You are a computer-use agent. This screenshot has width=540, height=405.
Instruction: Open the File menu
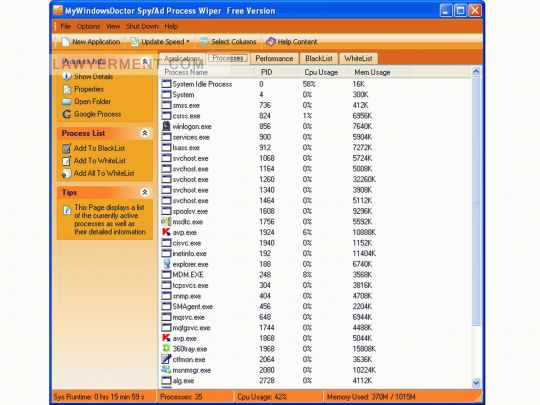[65, 27]
